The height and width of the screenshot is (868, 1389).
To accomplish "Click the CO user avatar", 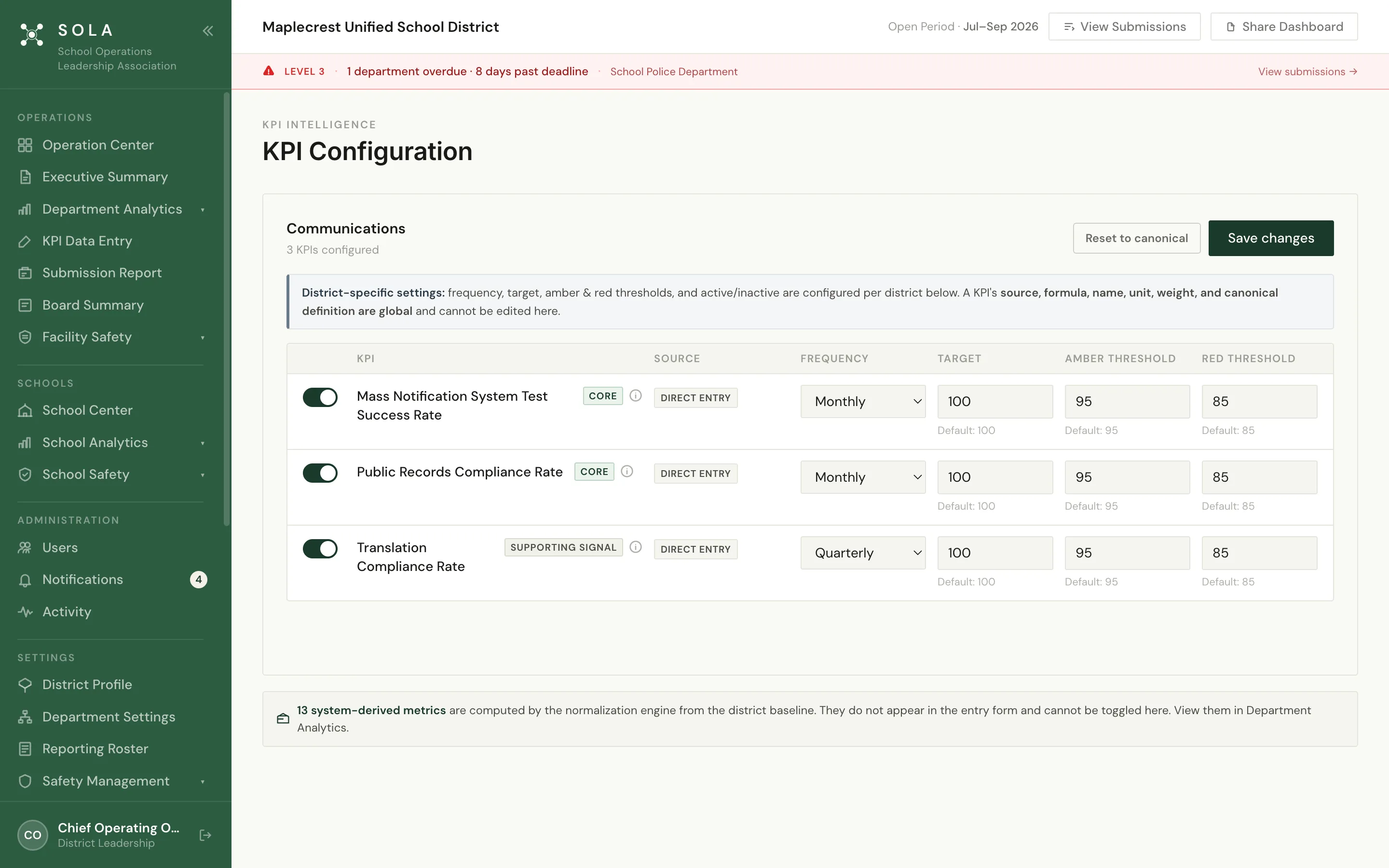I will tap(33, 835).
